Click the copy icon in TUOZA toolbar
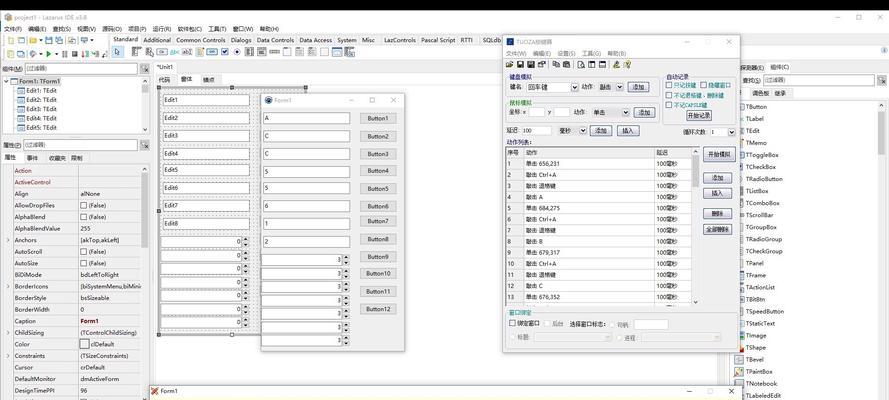 pyautogui.click(x=556, y=65)
